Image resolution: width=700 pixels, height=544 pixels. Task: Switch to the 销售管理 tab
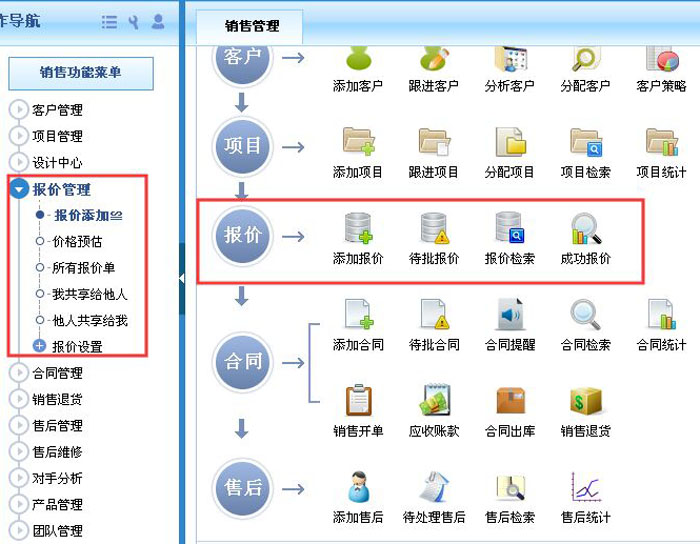click(x=251, y=26)
